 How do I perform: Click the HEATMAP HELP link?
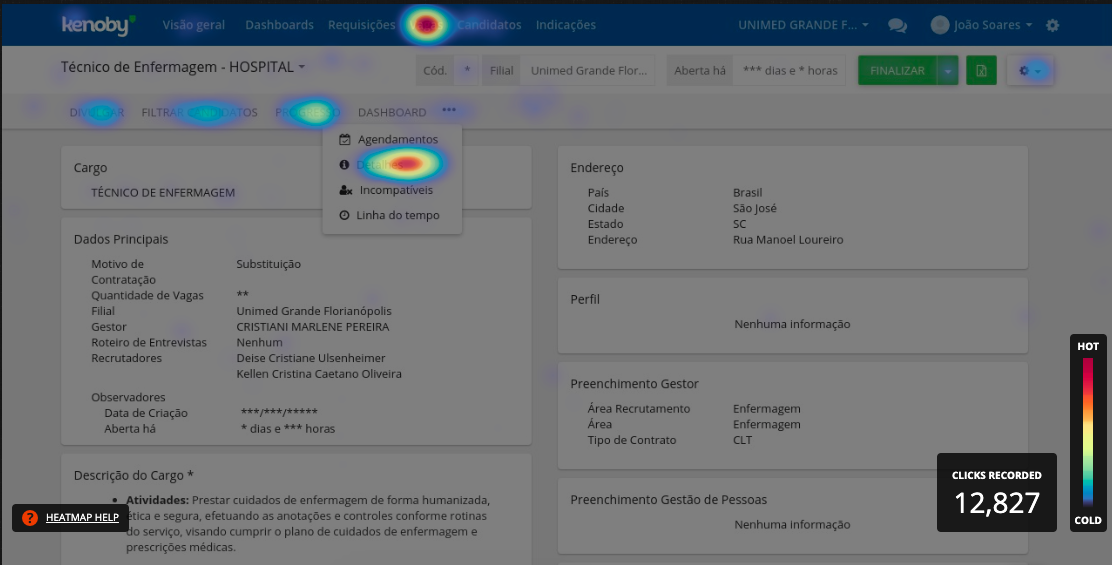(82, 518)
